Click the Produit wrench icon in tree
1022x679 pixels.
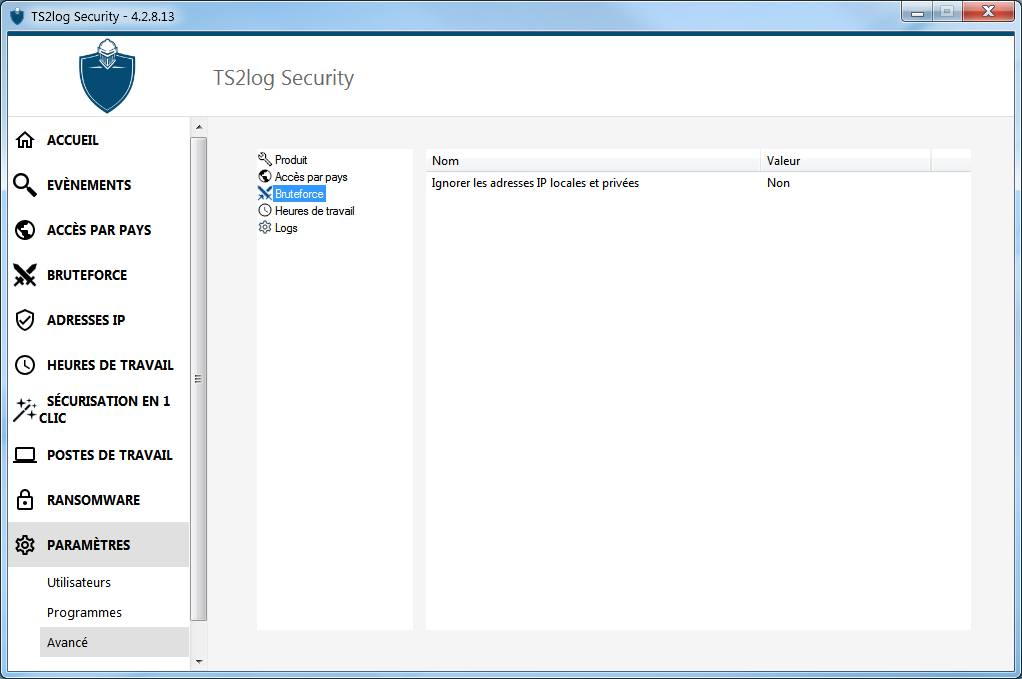[x=265, y=159]
